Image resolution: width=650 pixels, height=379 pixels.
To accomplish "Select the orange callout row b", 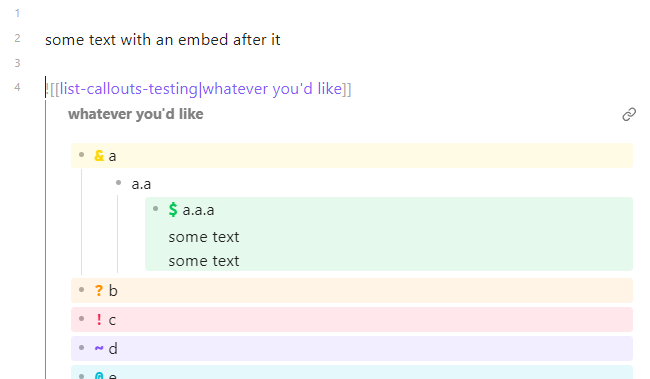I will point(352,290).
